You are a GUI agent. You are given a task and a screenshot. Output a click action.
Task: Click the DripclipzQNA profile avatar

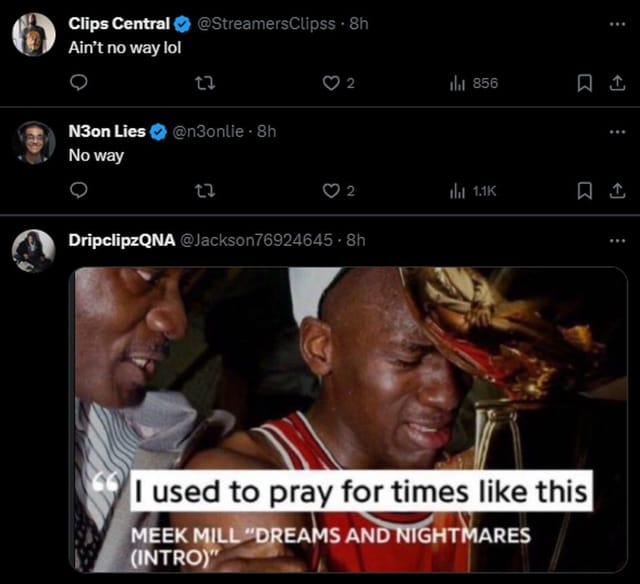pyautogui.click(x=33, y=250)
